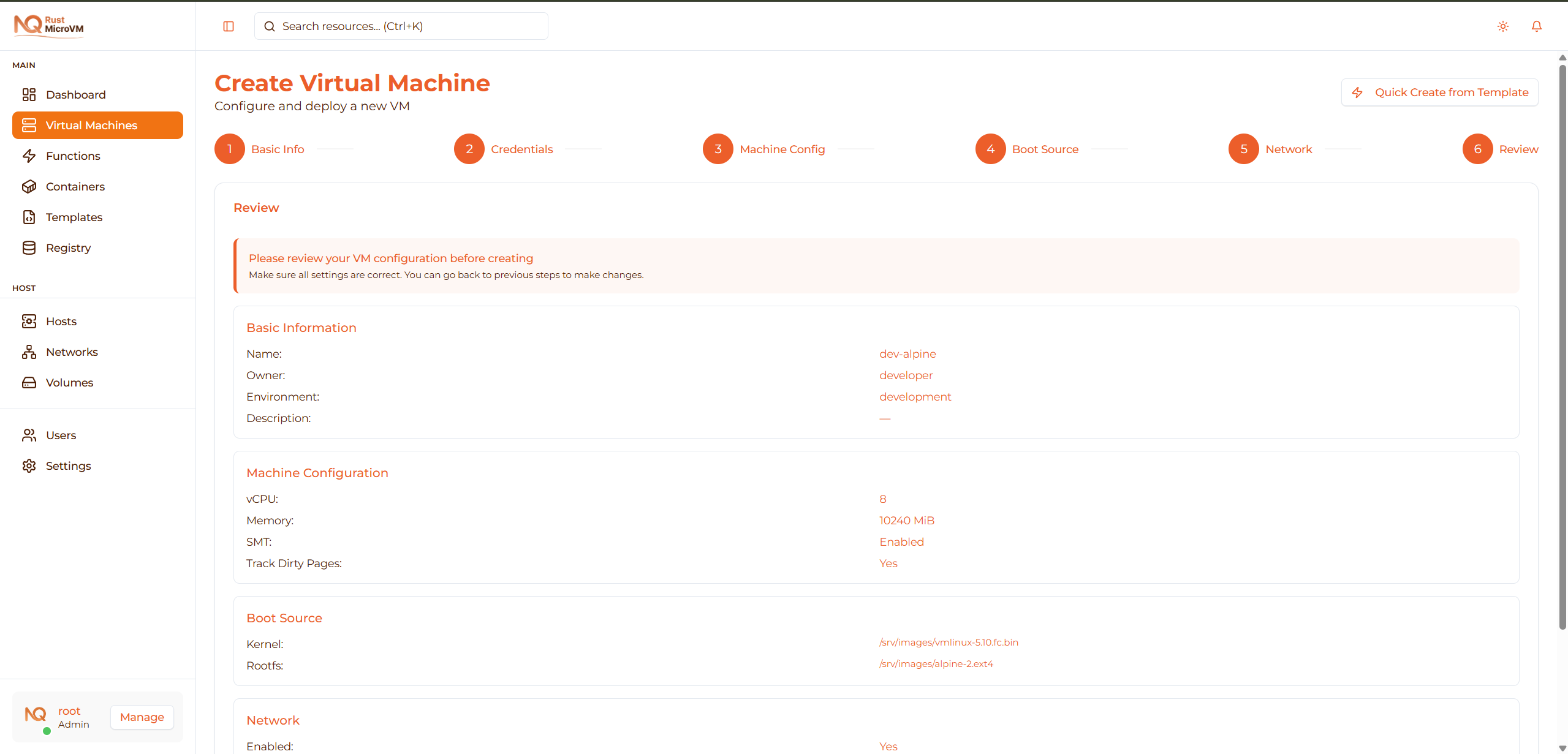Select Virtual Machines in the sidebar
The image size is (1568, 754).
pyautogui.click(x=91, y=125)
